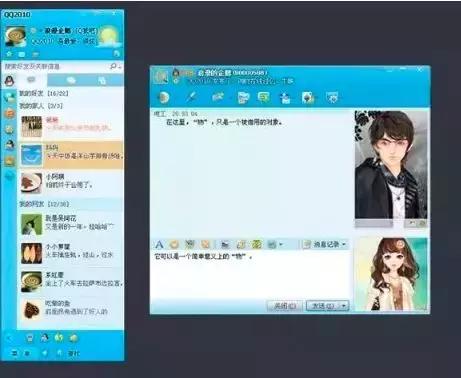Click the fourth icon in message format bar

[x=205, y=245]
